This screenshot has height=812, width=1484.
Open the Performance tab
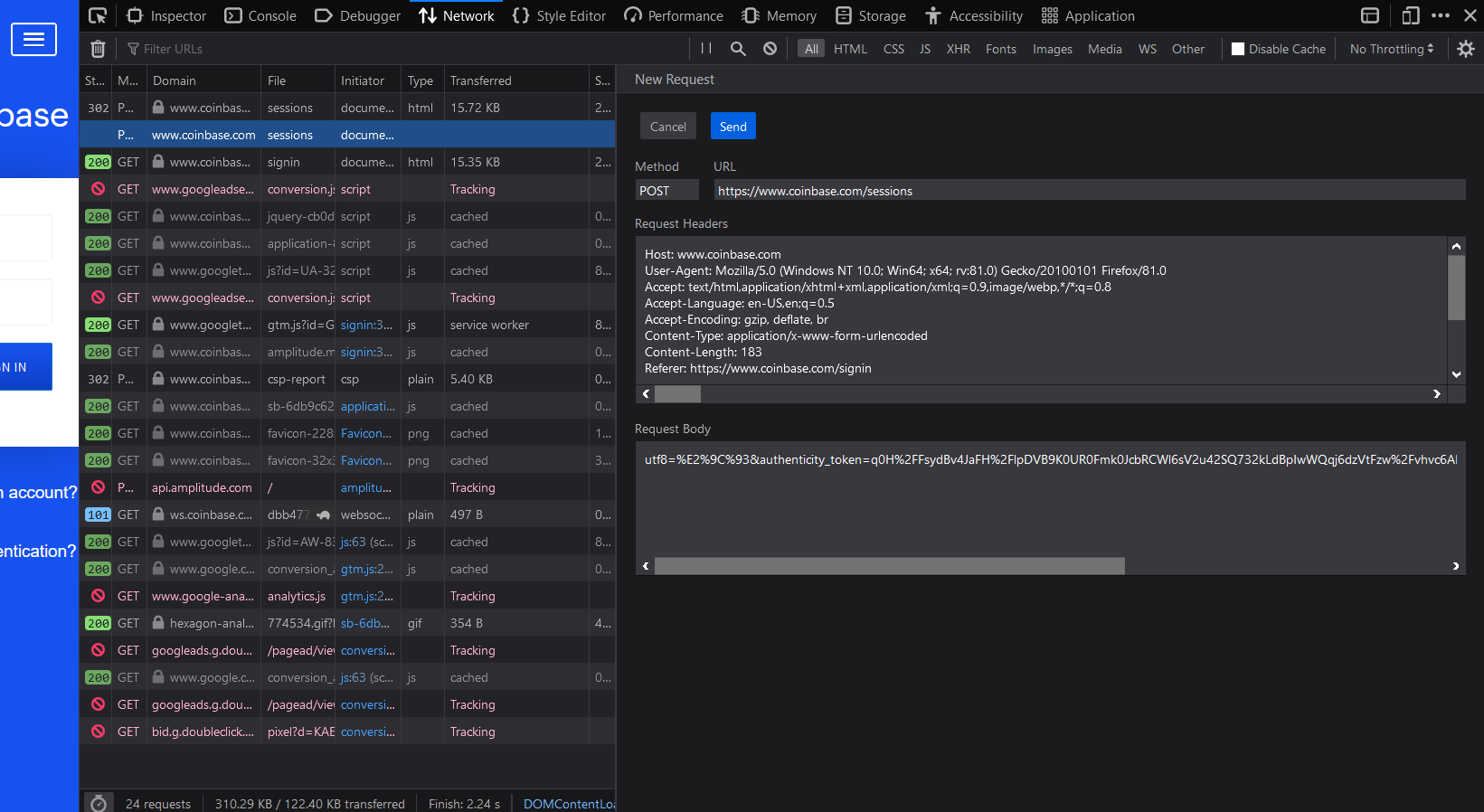coord(674,15)
